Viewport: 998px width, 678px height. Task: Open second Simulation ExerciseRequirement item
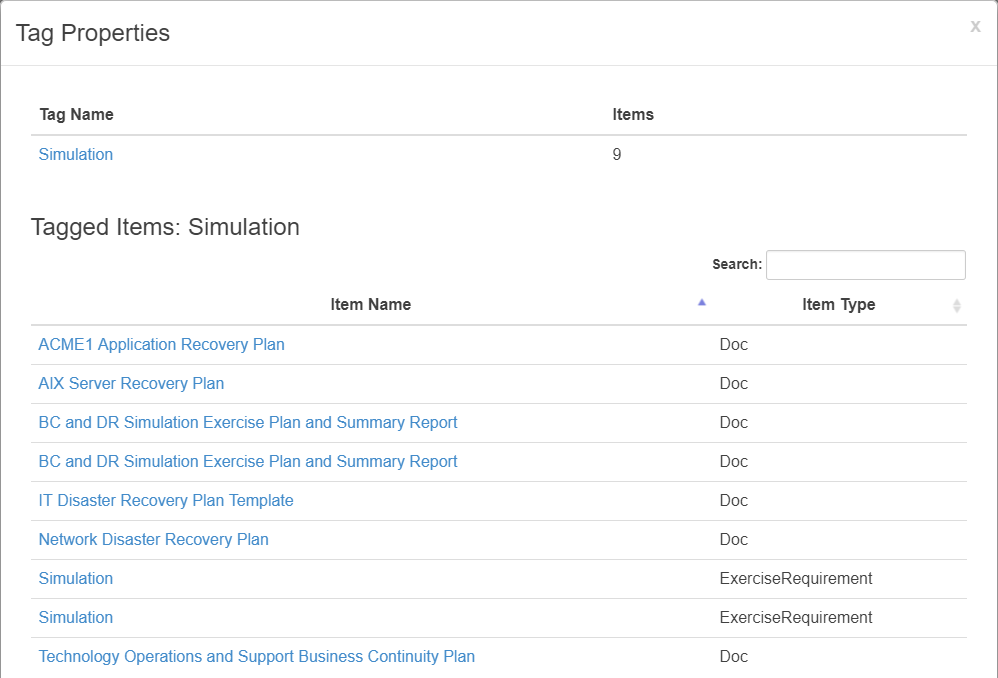pos(76,617)
